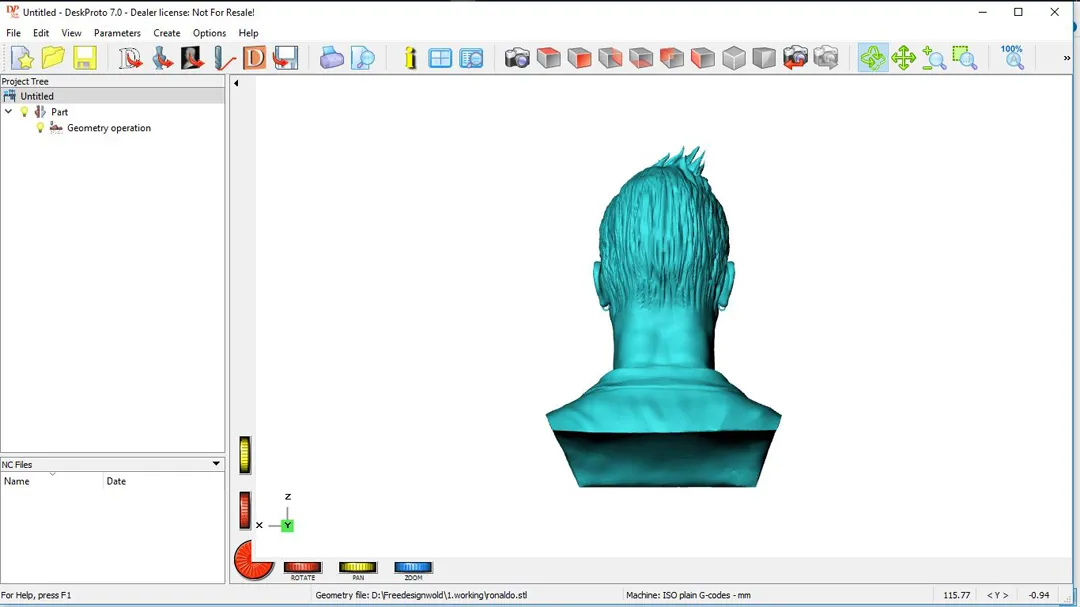Toggle the Part visibility light bulb
The height and width of the screenshot is (607, 1080).
pos(25,112)
